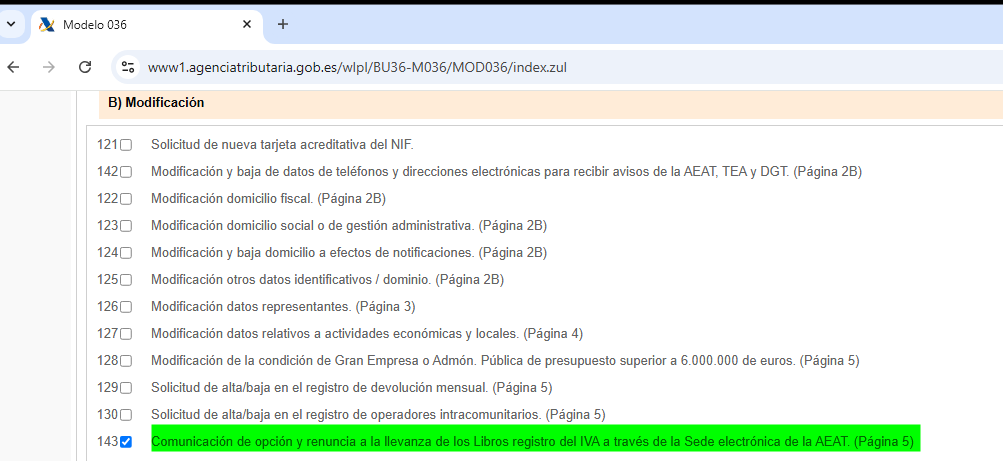Check box 127 actividades económicas y locales

pos(126,334)
